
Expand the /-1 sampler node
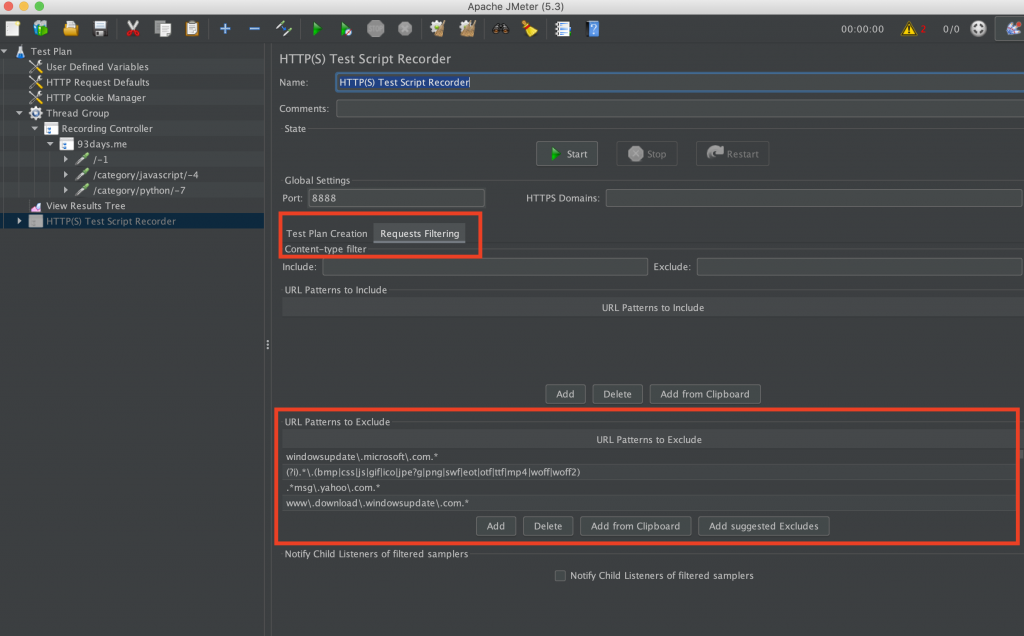tap(66, 159)
